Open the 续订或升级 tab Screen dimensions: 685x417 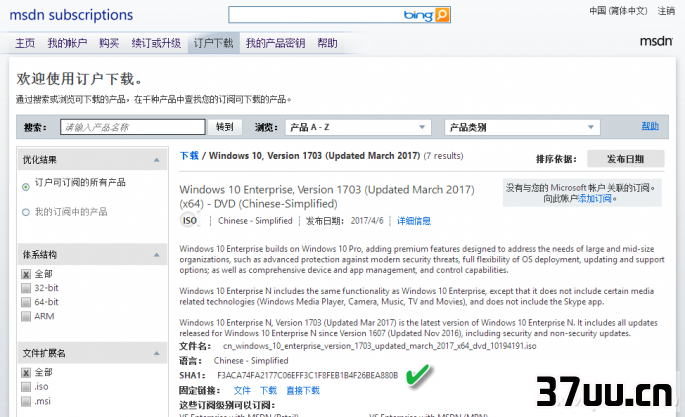pos(156,43)
